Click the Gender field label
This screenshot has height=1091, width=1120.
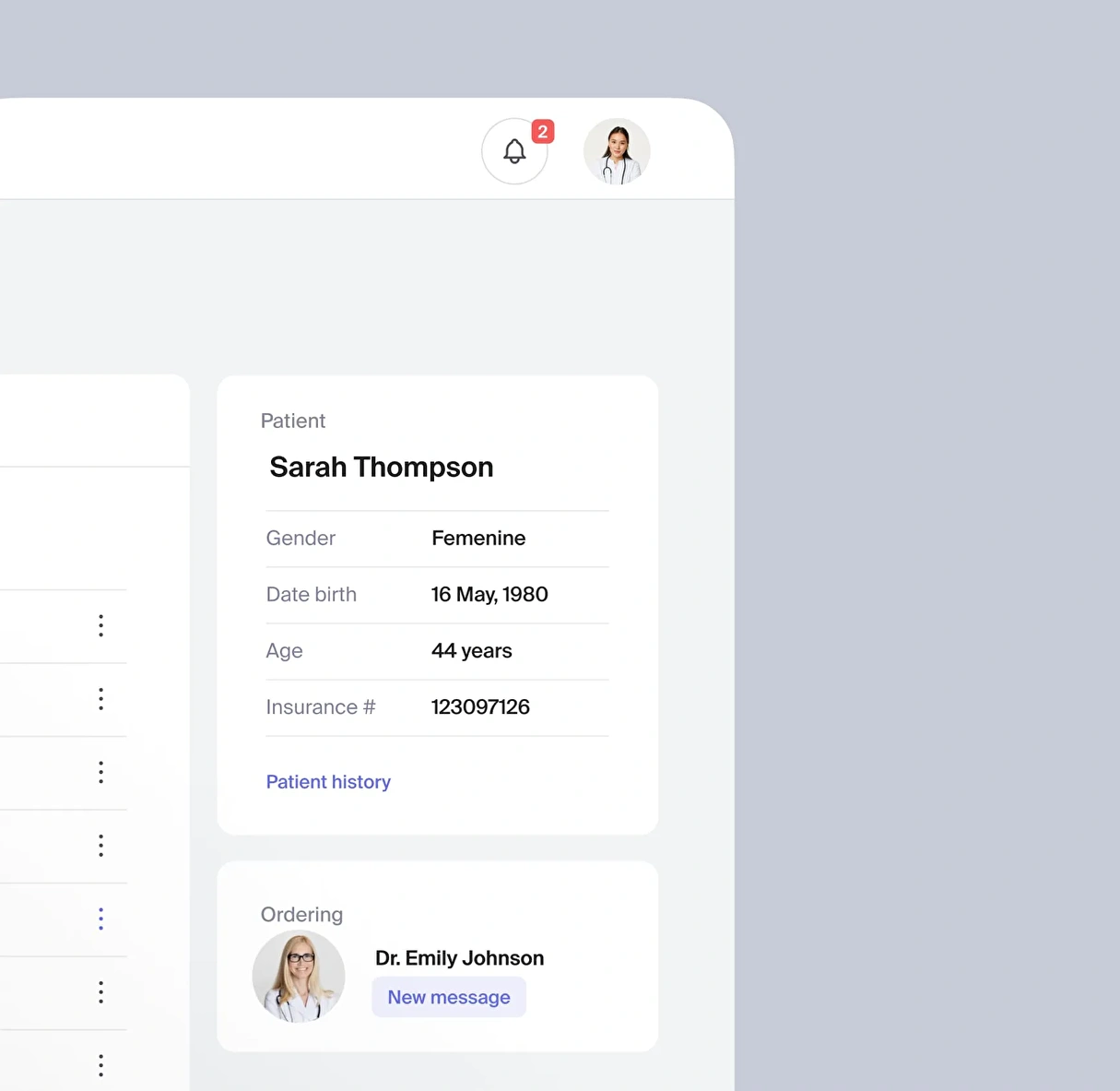(x=301, y=539)
